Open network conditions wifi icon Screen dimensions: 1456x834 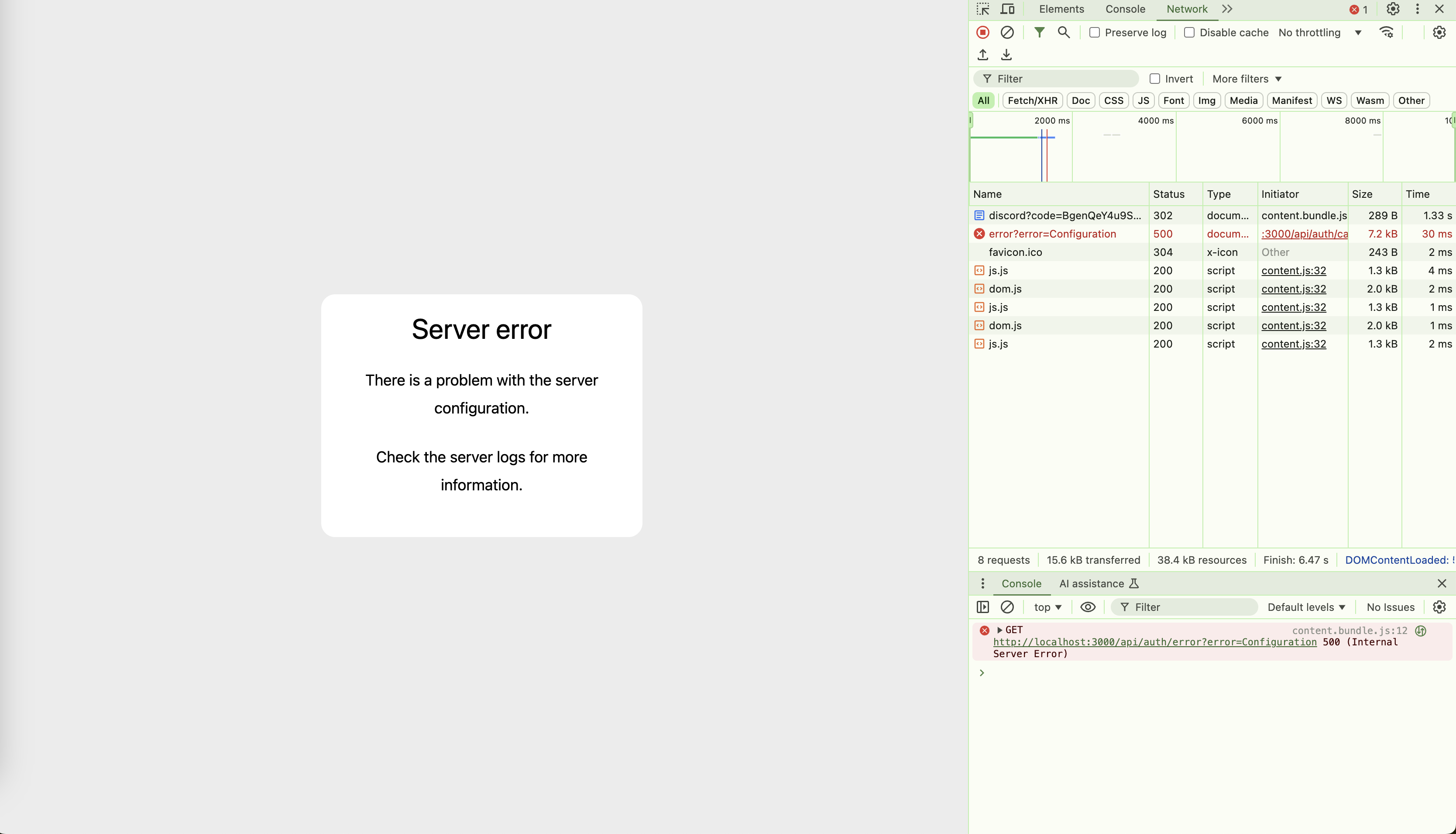(1386, 33)
